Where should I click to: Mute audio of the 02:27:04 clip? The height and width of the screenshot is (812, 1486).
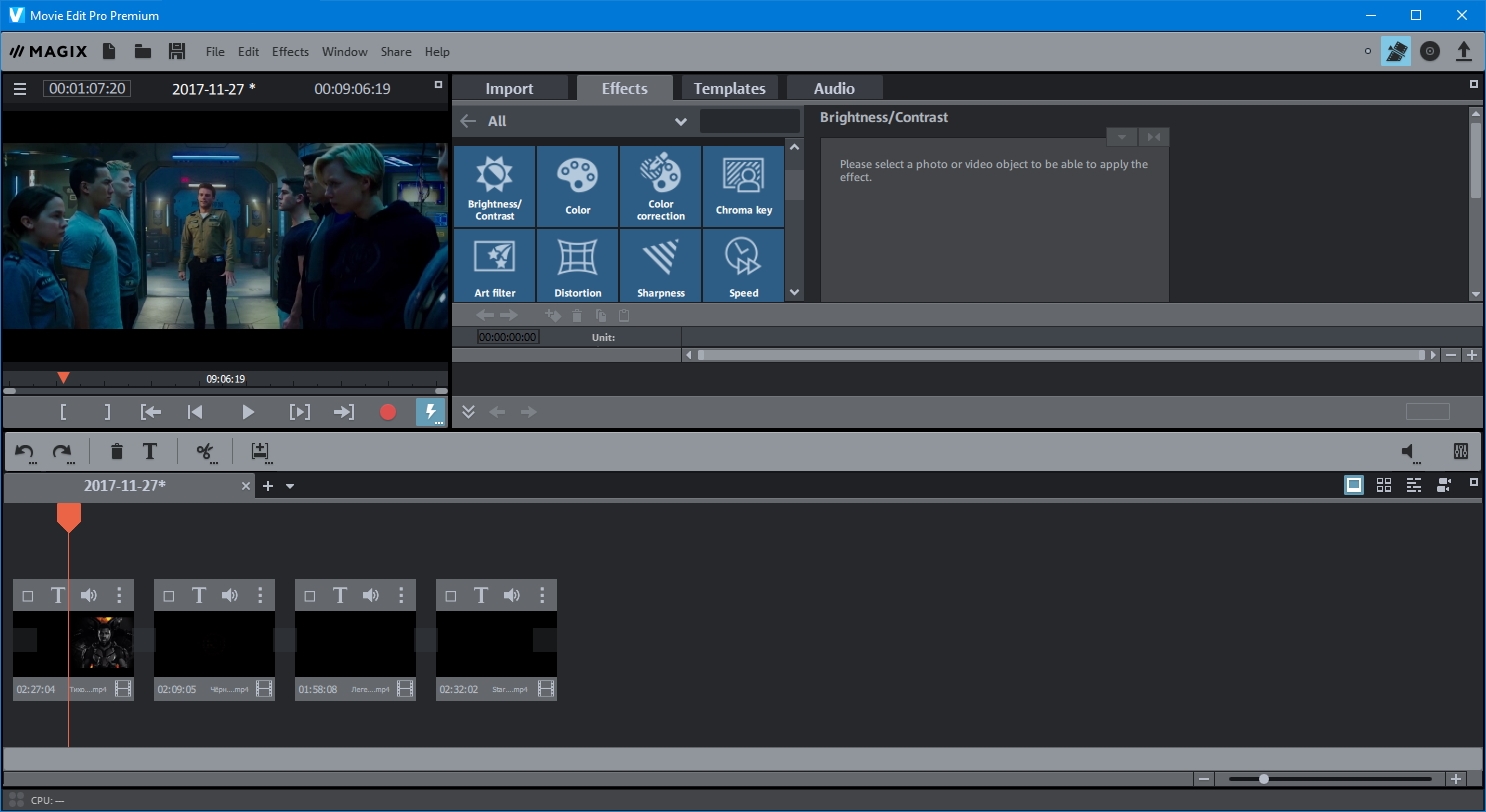89,596
